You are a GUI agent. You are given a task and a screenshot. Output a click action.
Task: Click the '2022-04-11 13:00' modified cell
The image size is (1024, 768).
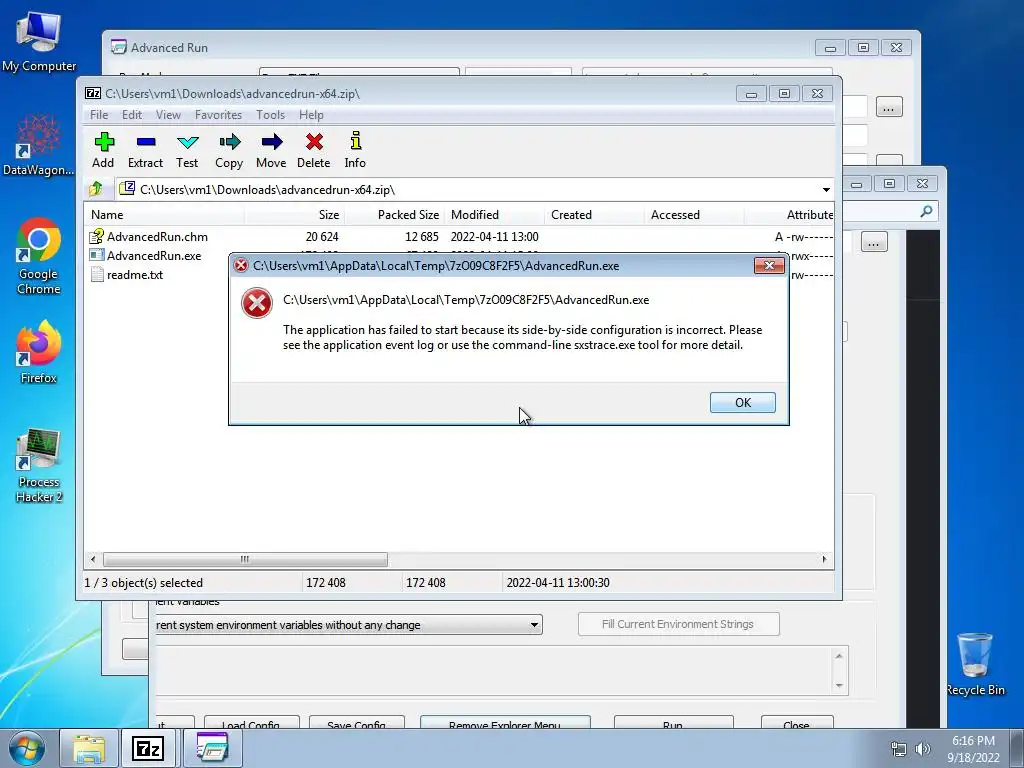click(494, 236)
